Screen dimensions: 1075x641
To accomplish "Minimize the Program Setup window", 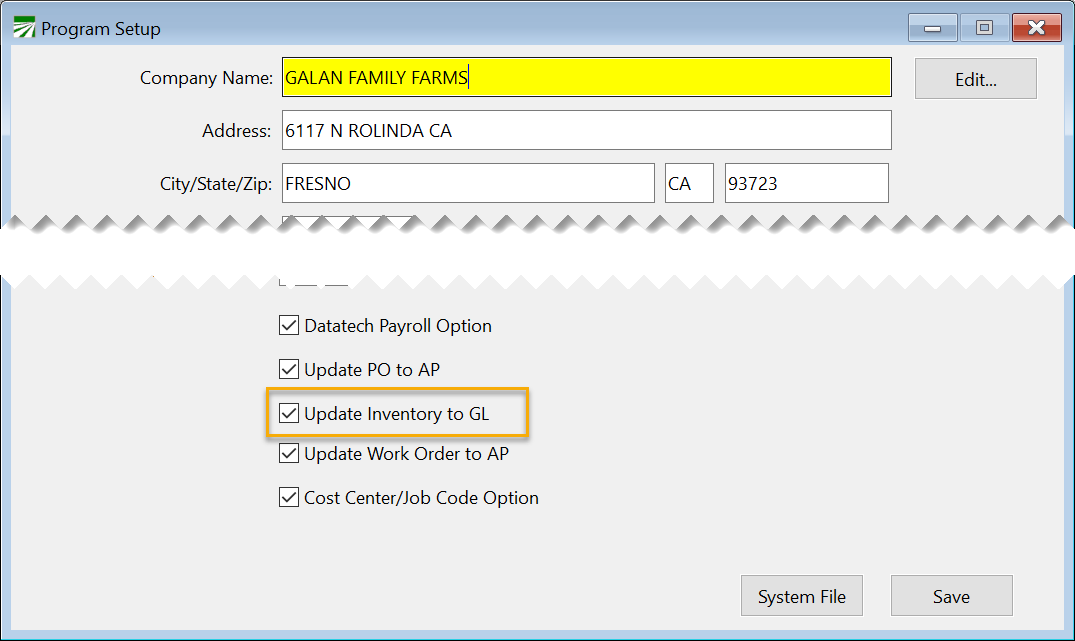I will coord(932,28).
